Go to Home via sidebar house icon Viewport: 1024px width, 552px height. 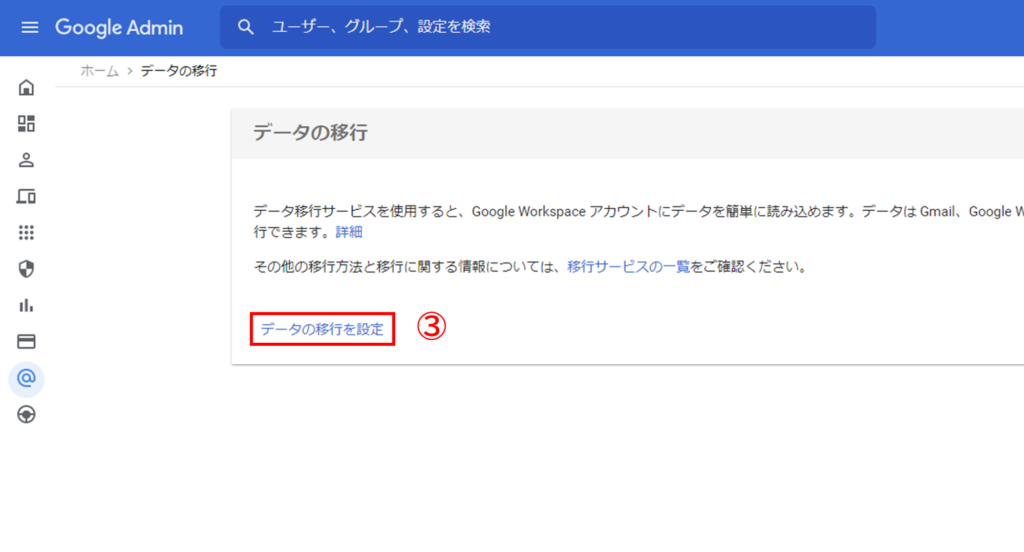[x=26, y=88]
